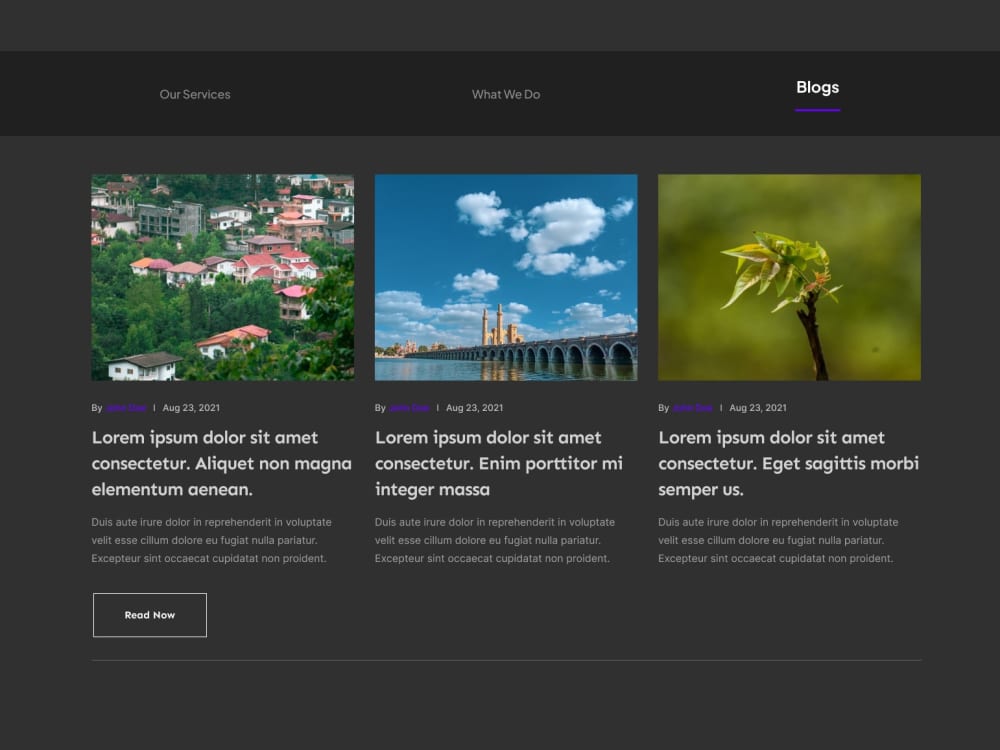Open the John Doe author link on third post
1000x750 pixels.
pyautogui.click(x=692, y=407)
